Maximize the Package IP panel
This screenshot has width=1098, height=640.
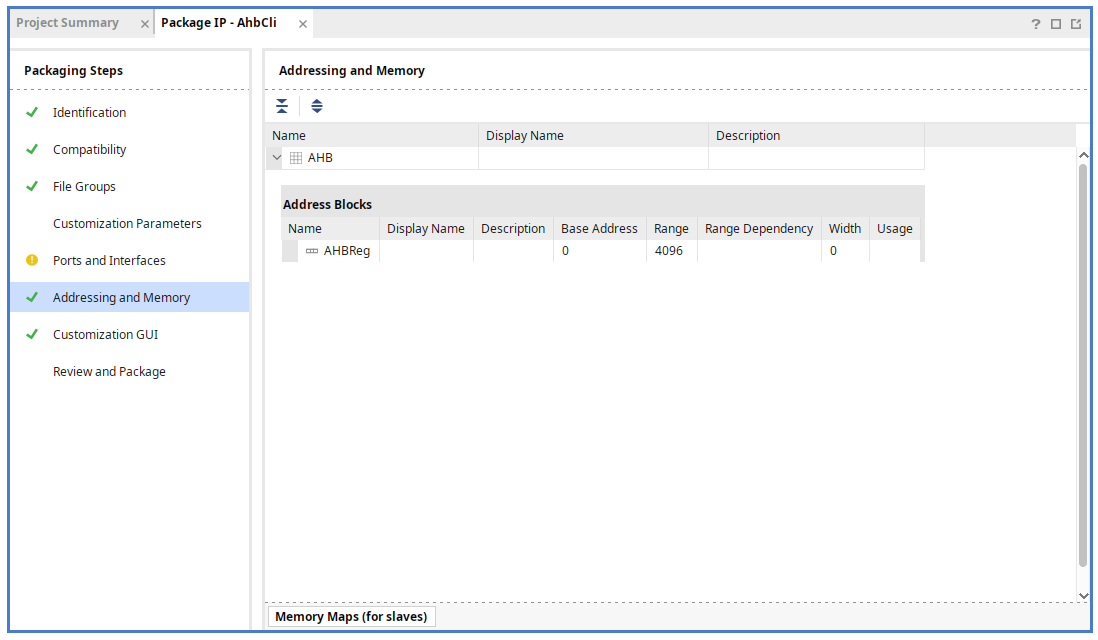tap(1056, 24)
